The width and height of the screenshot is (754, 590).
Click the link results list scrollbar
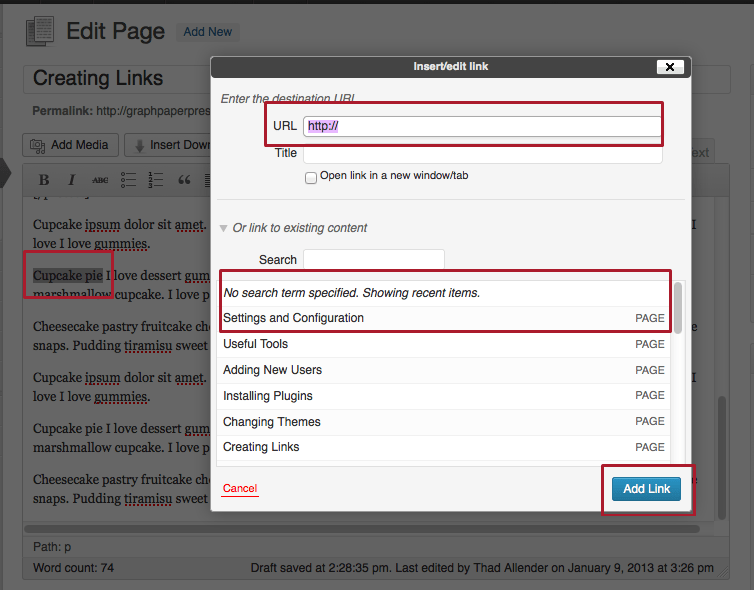click(x=678, y=308)
